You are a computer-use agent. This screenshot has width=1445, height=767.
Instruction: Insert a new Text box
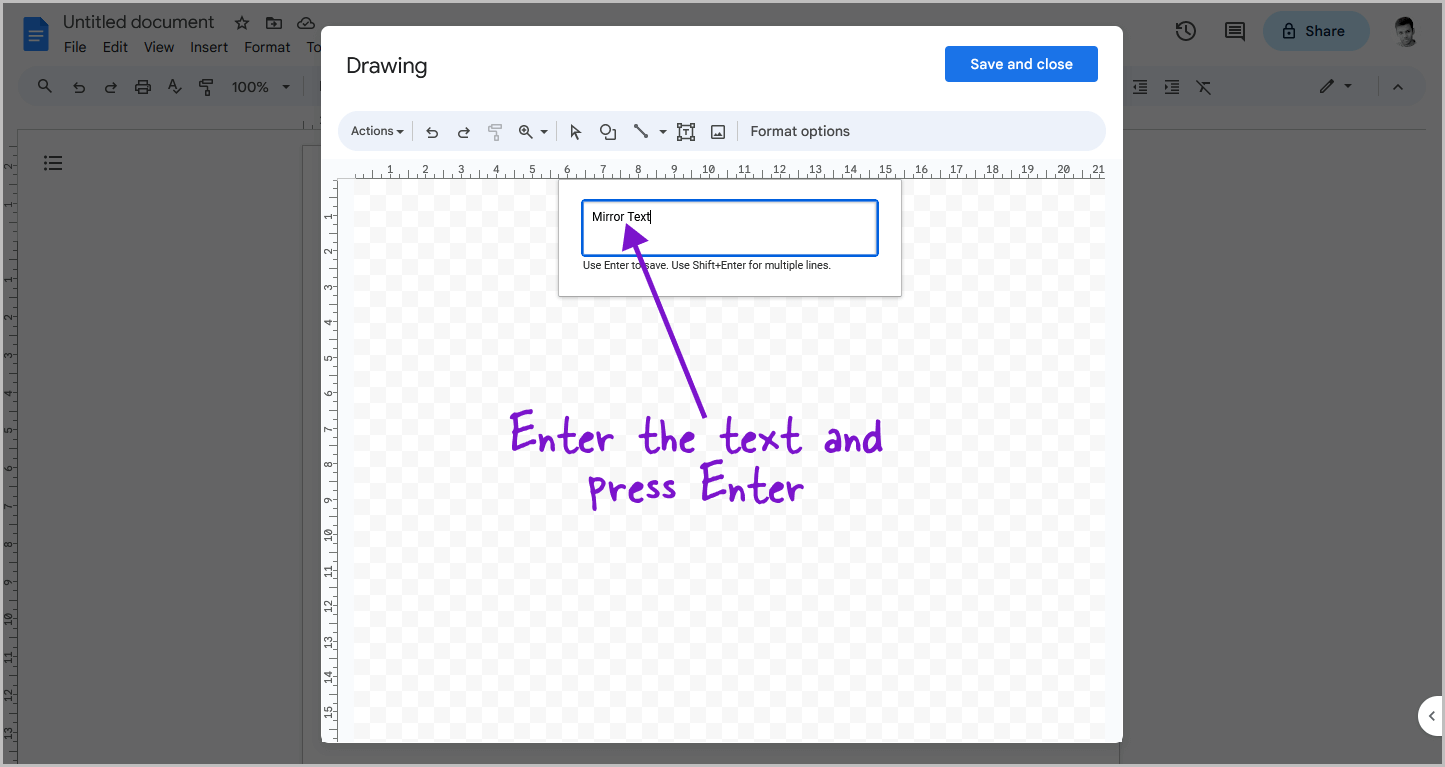685,131
